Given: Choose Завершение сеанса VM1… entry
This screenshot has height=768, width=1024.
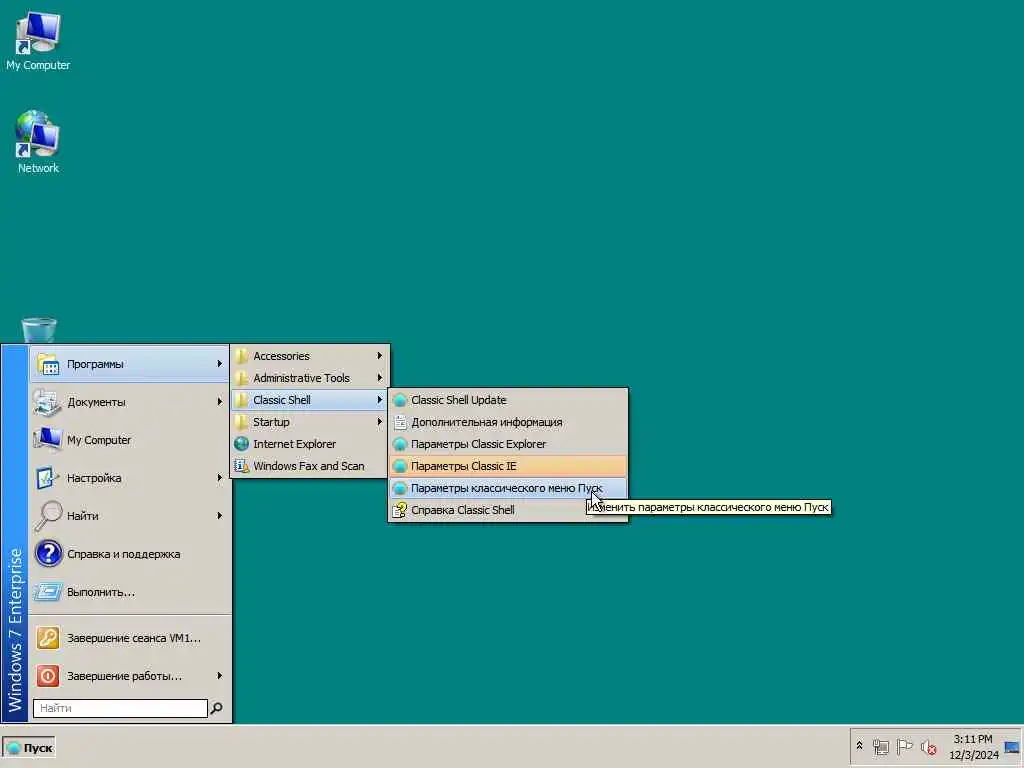Looking at the screenshot, I should 130,638.
